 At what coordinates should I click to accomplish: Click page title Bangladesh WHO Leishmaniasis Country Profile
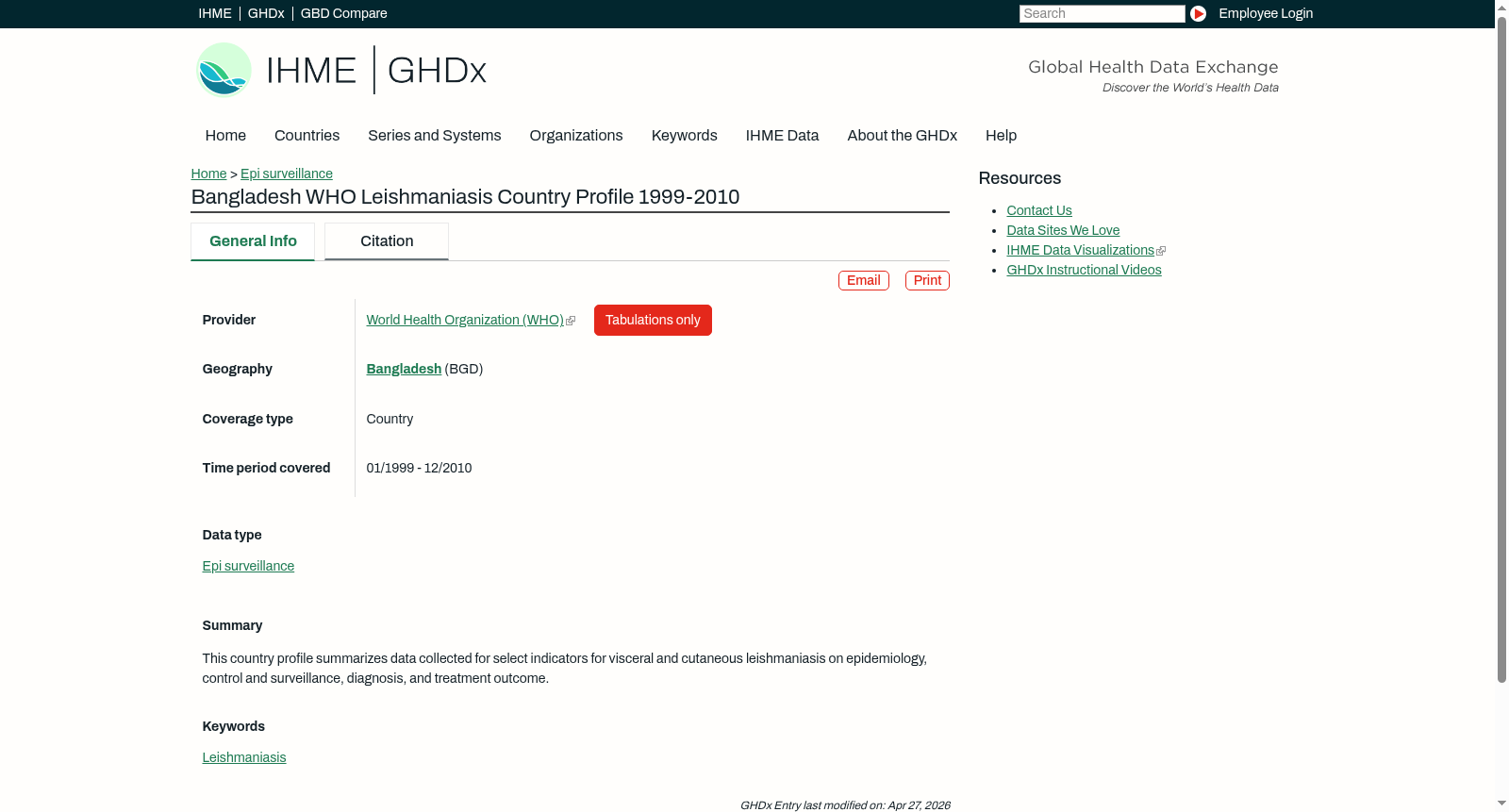(x=465, y=197)
